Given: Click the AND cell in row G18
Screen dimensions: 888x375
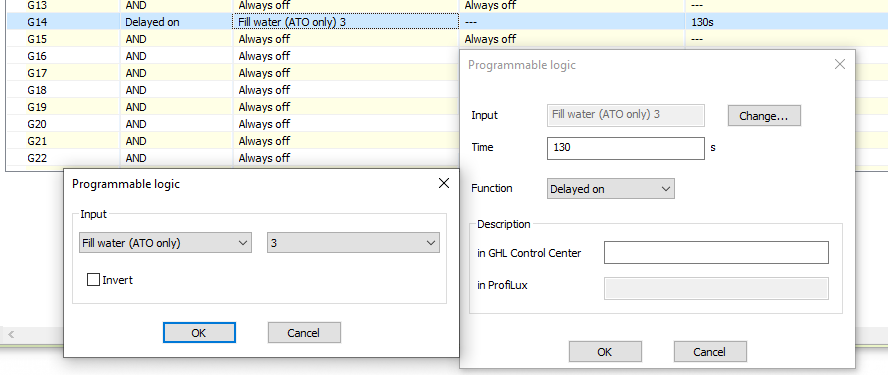Looking at the screenshot, I should point(176,90).
